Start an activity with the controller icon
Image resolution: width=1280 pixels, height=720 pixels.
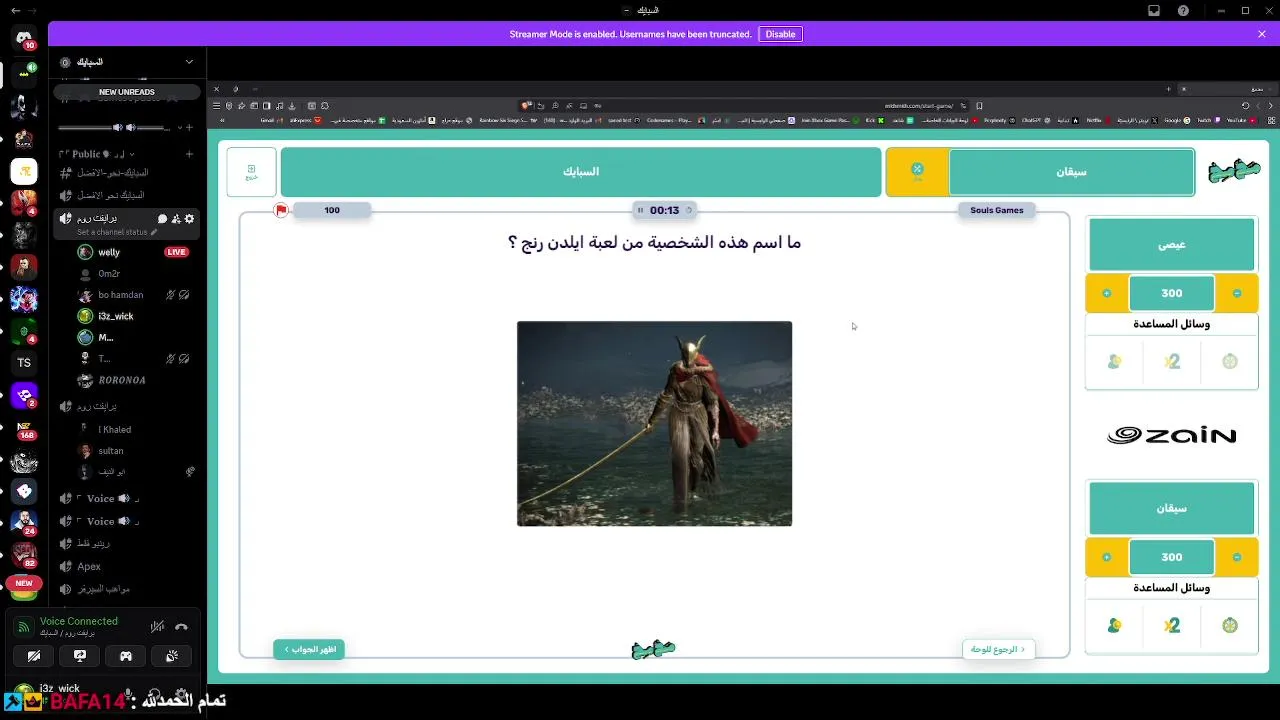pyautogui.click(x=126, y=656)
